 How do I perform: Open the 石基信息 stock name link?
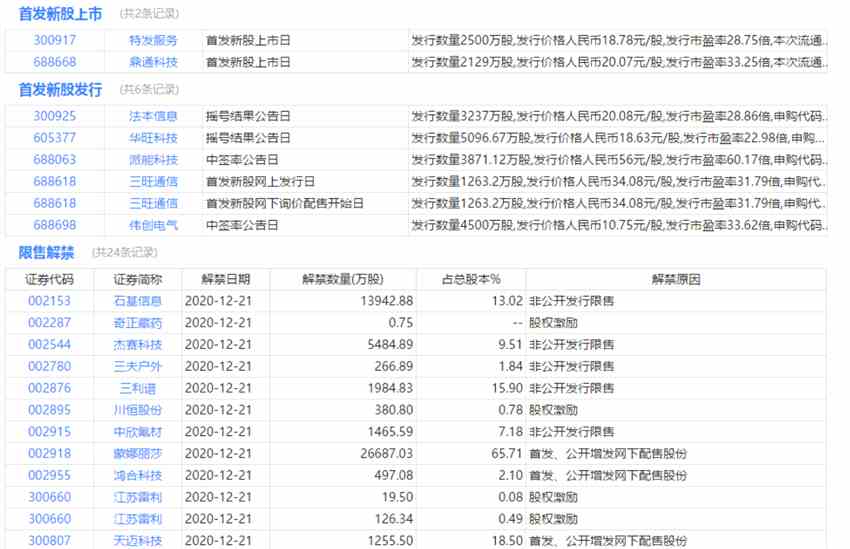pos(138,301)
